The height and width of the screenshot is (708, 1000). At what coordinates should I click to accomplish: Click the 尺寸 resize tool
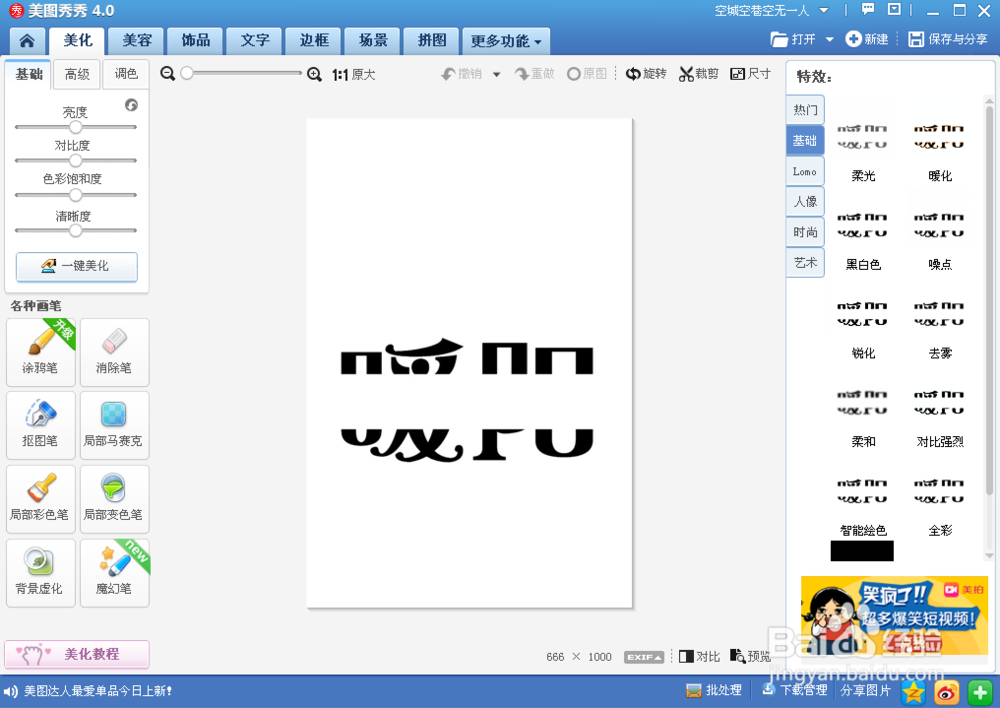pyautogui.click(x=751, y=74)
